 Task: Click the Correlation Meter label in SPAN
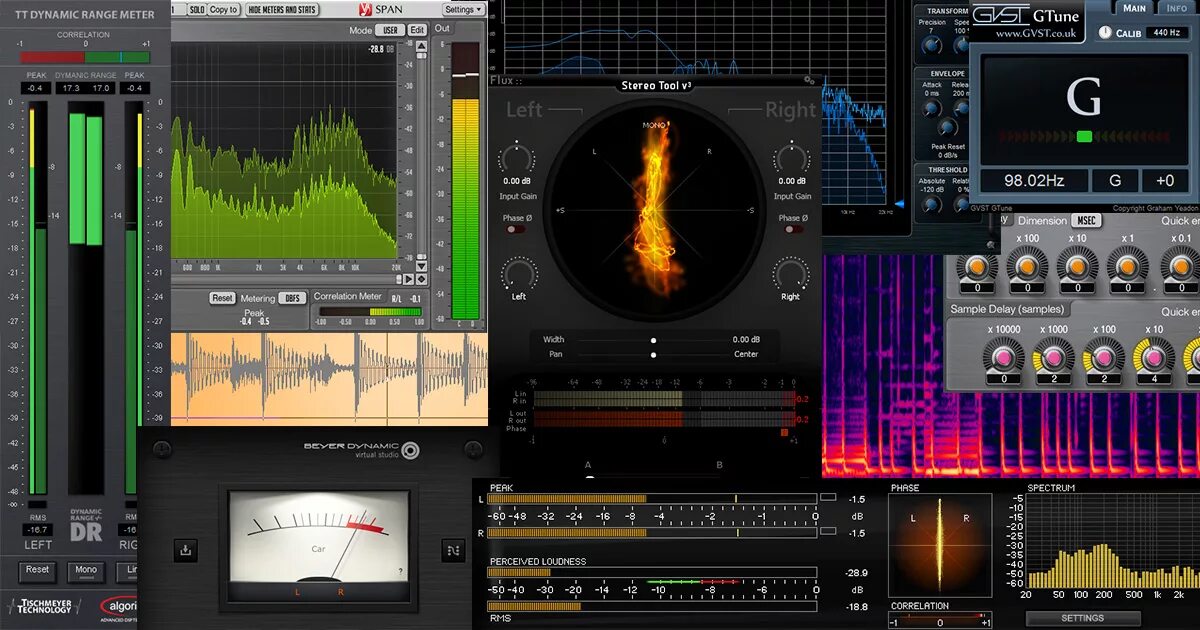[x=348, y=297]
